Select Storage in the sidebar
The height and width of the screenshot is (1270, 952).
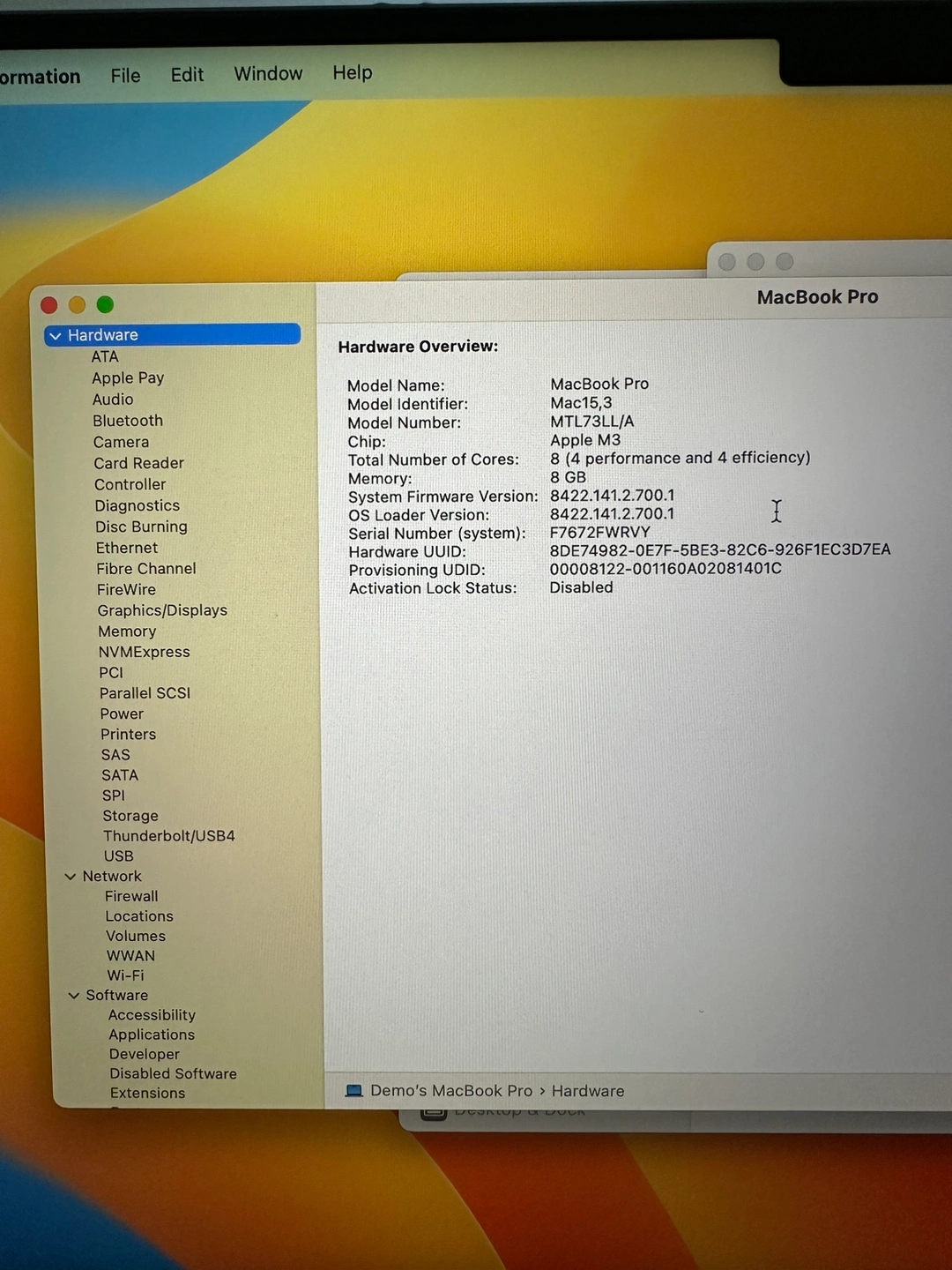pyautogui.click(x=130, y=816)
